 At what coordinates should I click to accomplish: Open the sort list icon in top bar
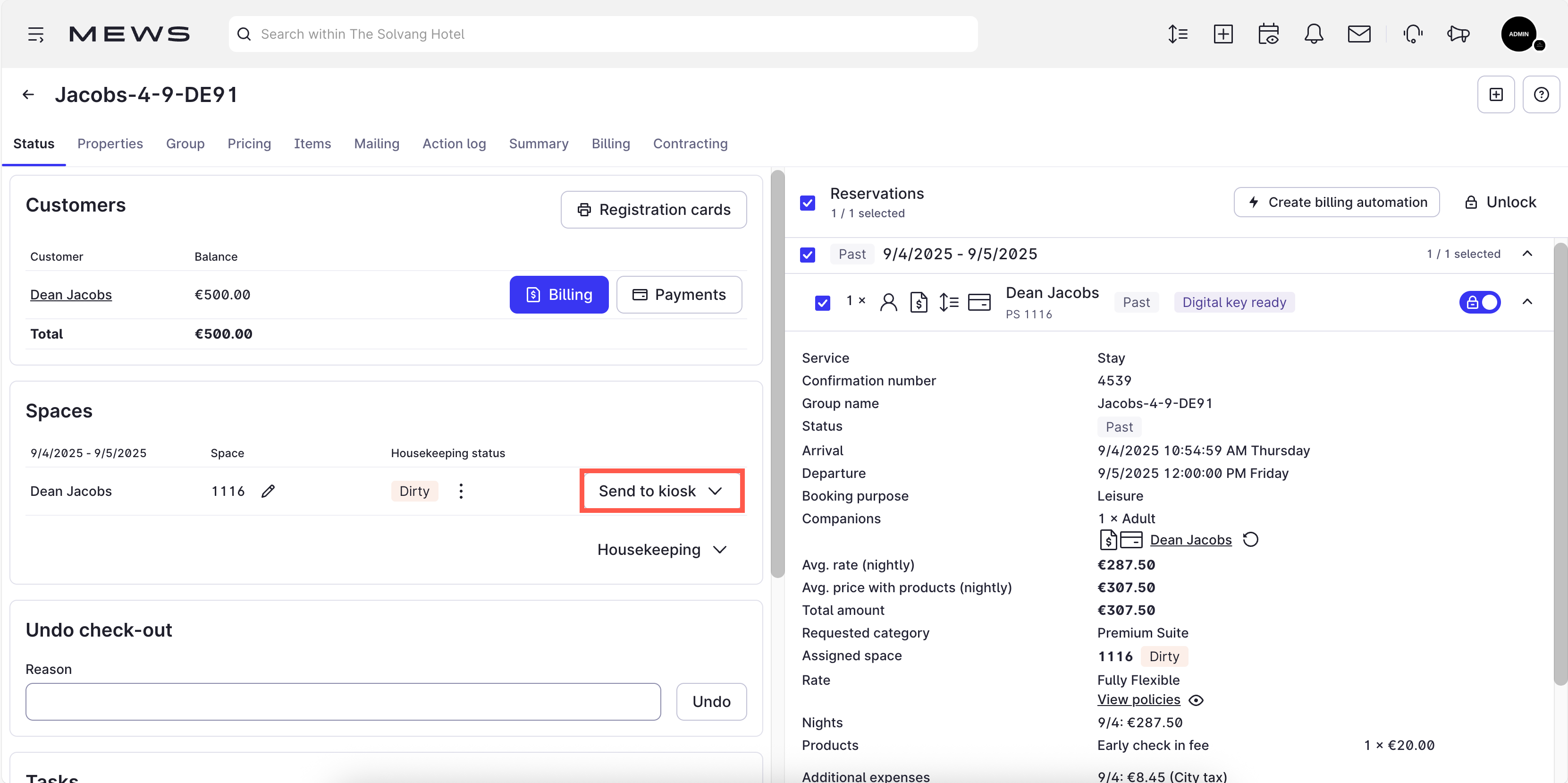click(1178, 34)
